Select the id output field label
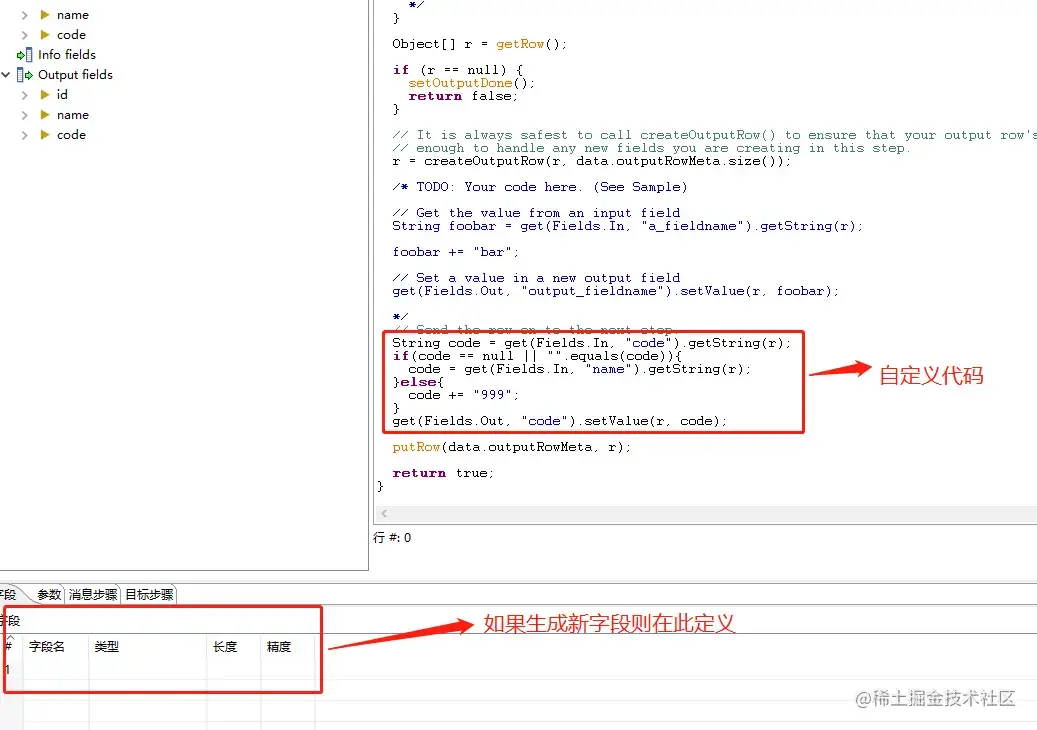The width and height of the screenshot is (1037, 730). click(x=62, y=95)
